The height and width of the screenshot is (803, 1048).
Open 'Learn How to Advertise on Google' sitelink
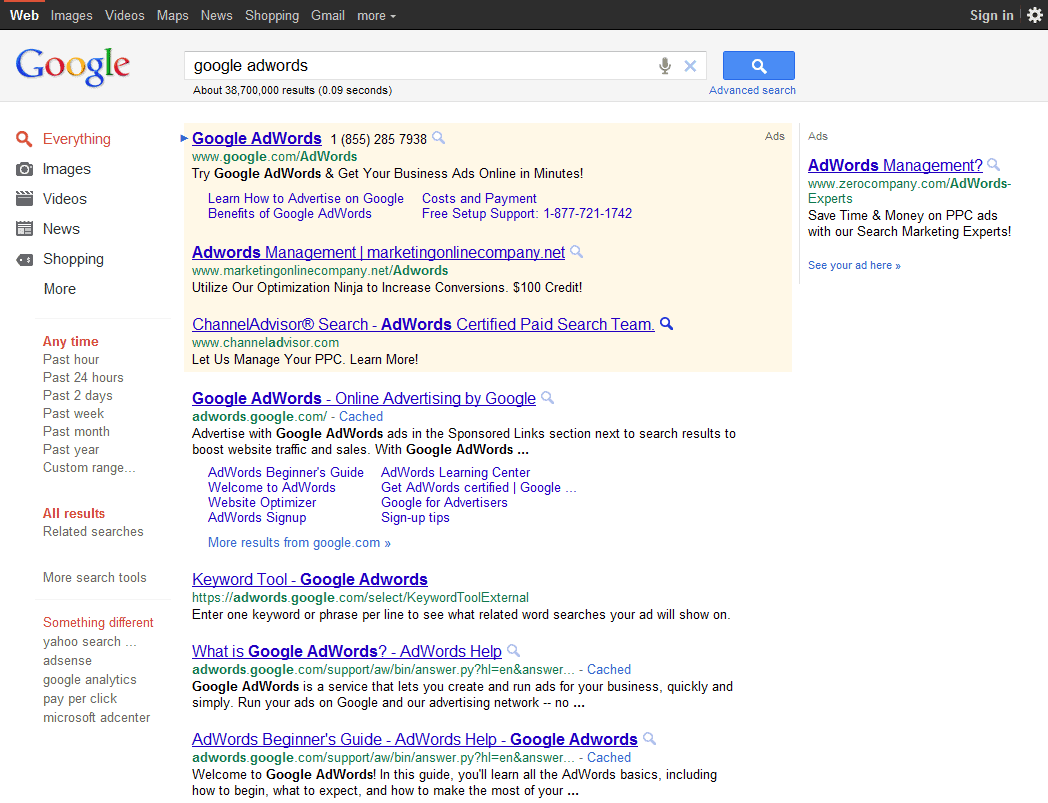point(305,199)
